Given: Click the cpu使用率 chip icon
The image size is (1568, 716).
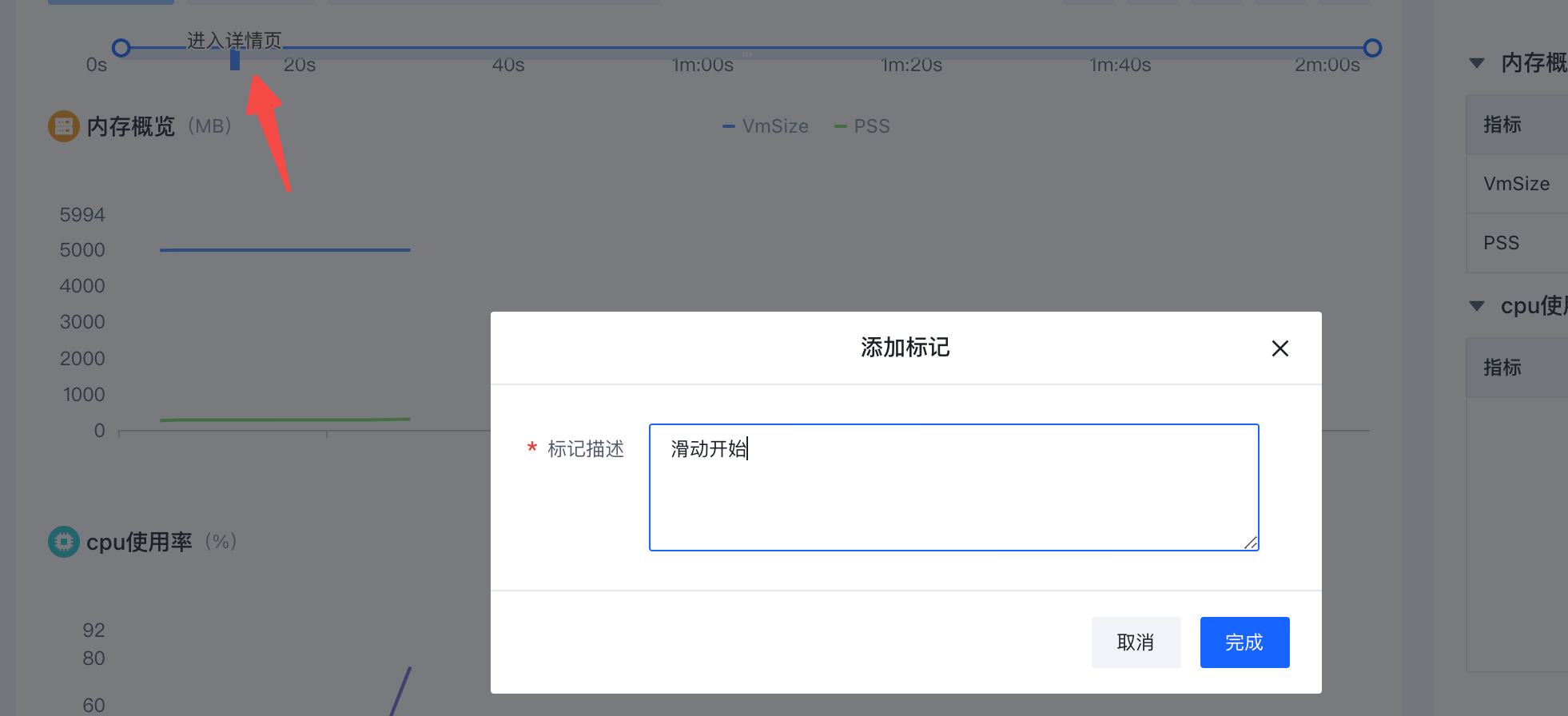Looking at the screenshot, I should 64,542.
